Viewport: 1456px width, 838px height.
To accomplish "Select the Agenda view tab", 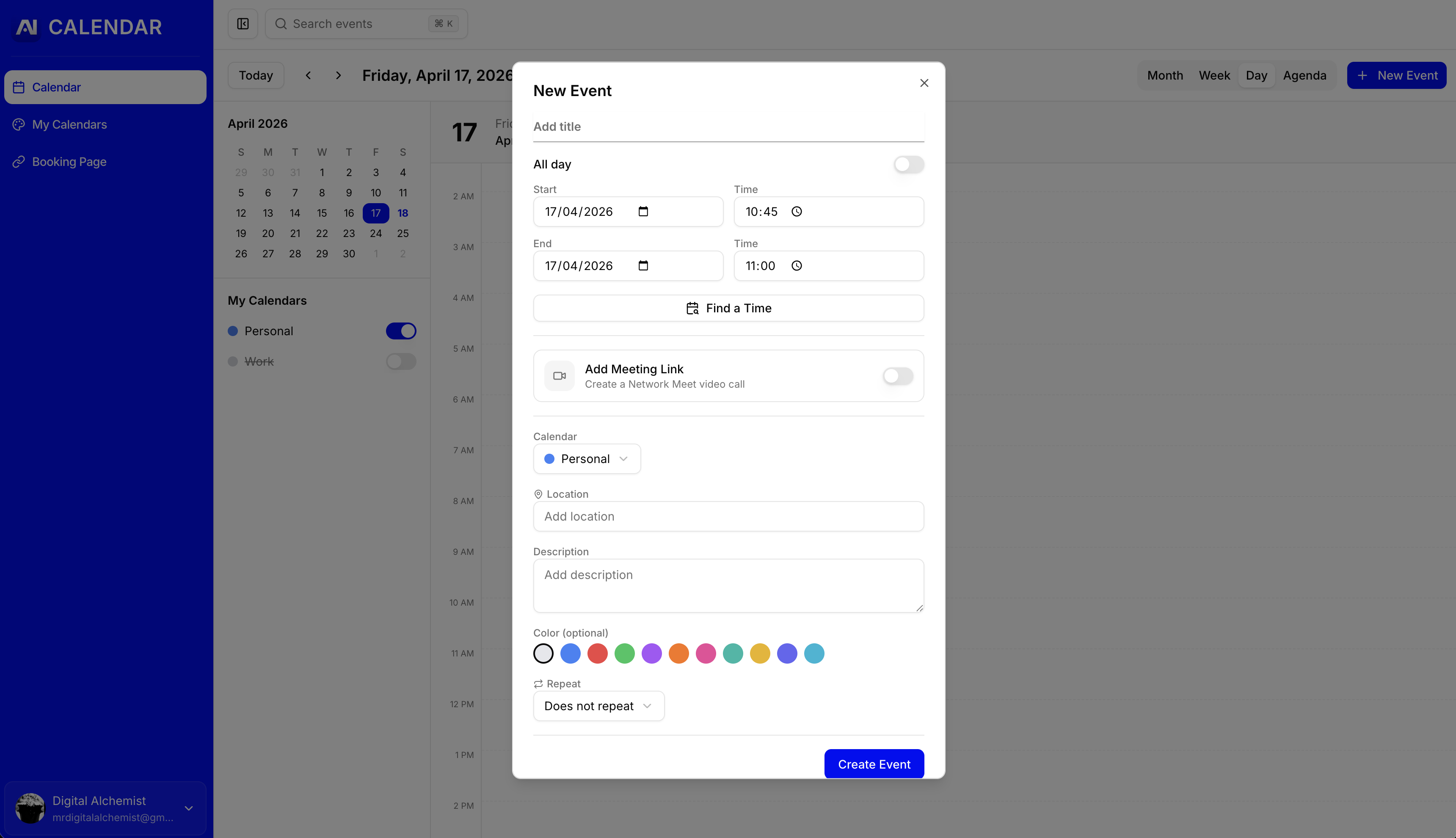I will 1304,75.
